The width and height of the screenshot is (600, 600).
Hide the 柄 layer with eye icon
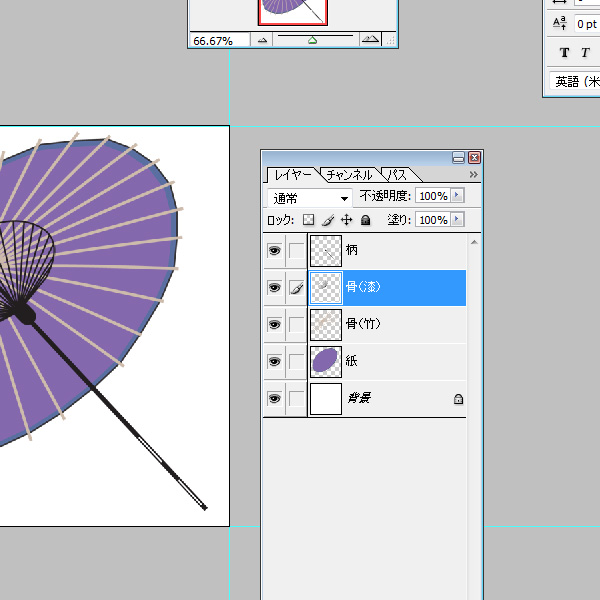click(x=274, y=250)
